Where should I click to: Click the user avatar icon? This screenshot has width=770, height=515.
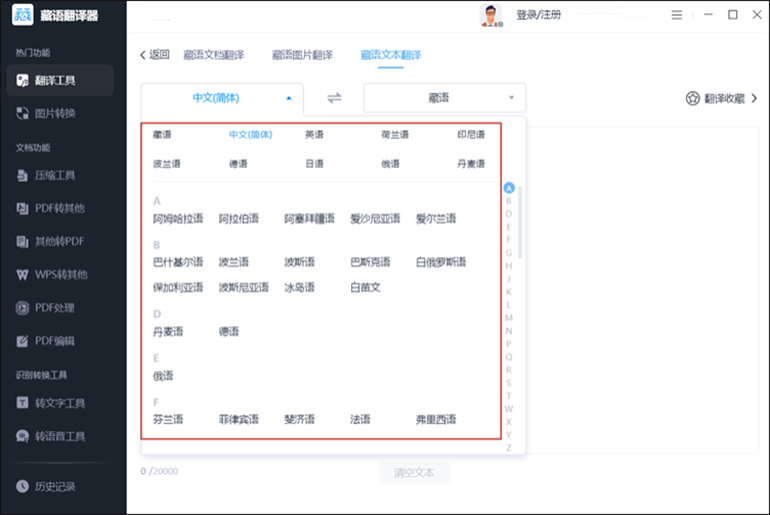pos(491,15)
